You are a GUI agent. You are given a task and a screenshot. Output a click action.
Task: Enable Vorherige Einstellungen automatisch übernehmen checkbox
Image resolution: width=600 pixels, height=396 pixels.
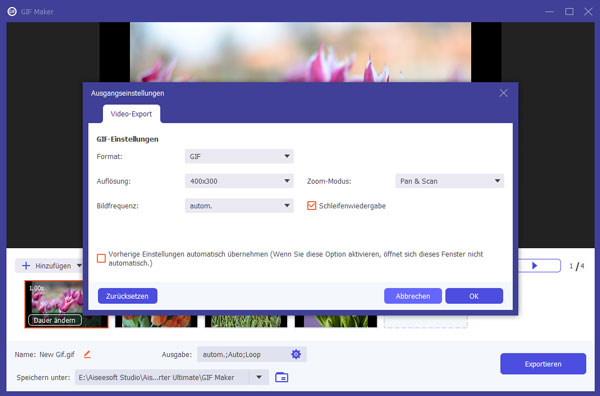point(101,258)
